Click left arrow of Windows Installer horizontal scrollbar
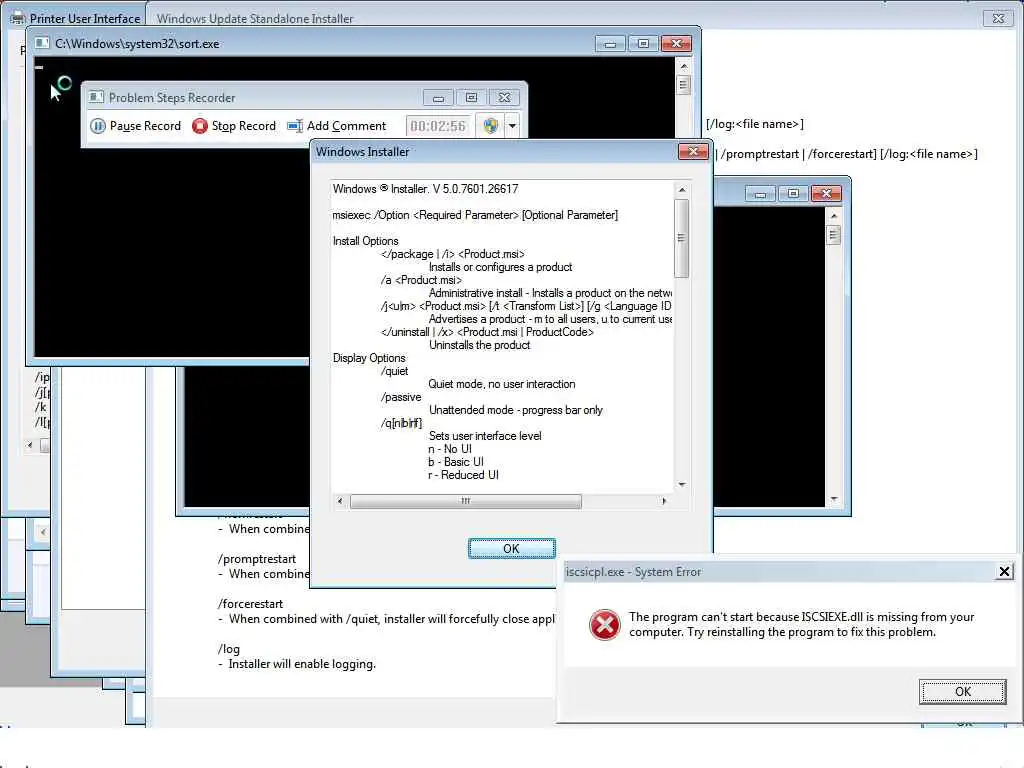1024x768 pixels. (x=340, y=501)
